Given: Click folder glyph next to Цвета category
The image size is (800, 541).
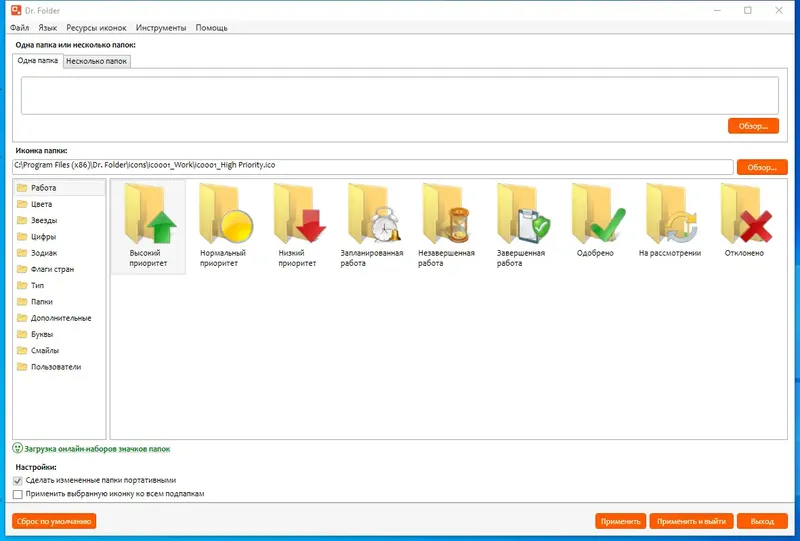Looking at the screenshot, I should pos(21,204).
